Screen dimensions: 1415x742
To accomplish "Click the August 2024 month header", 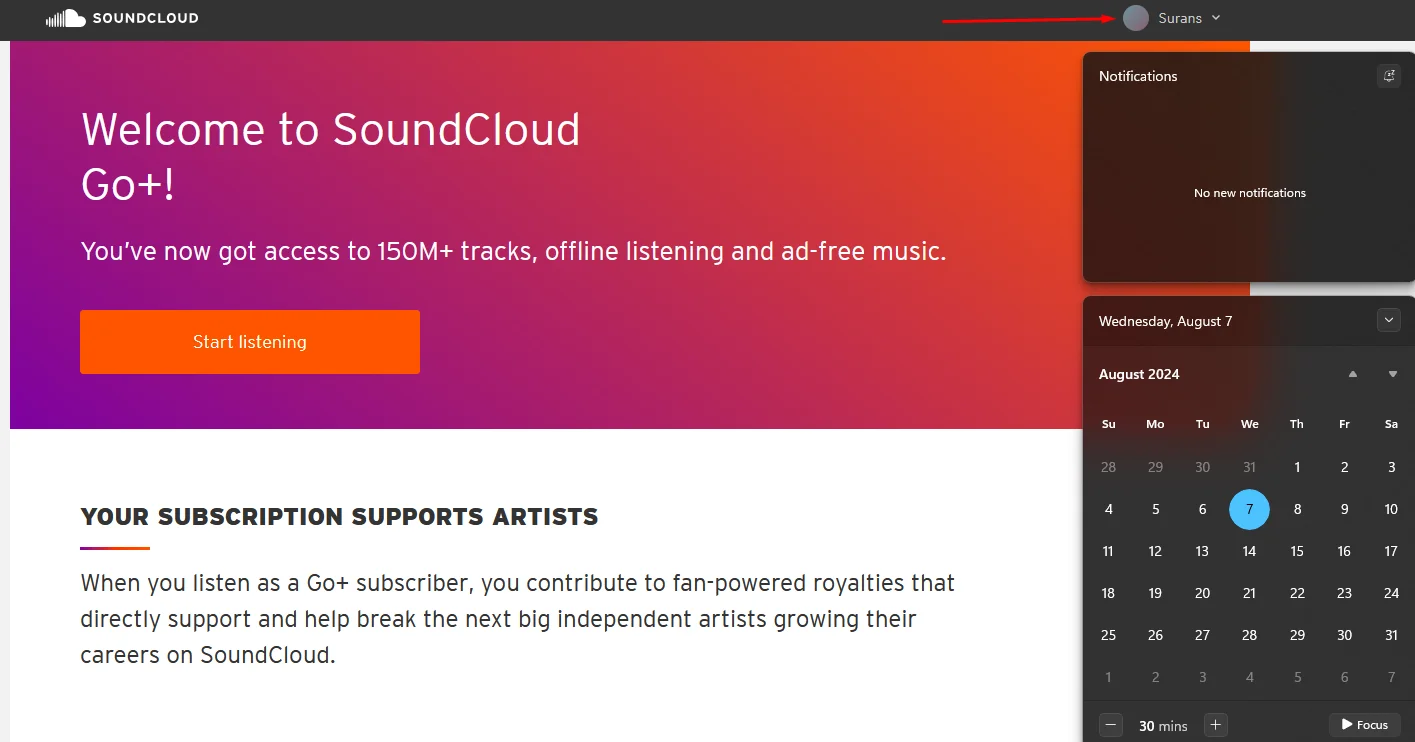I will point(1139,374).
